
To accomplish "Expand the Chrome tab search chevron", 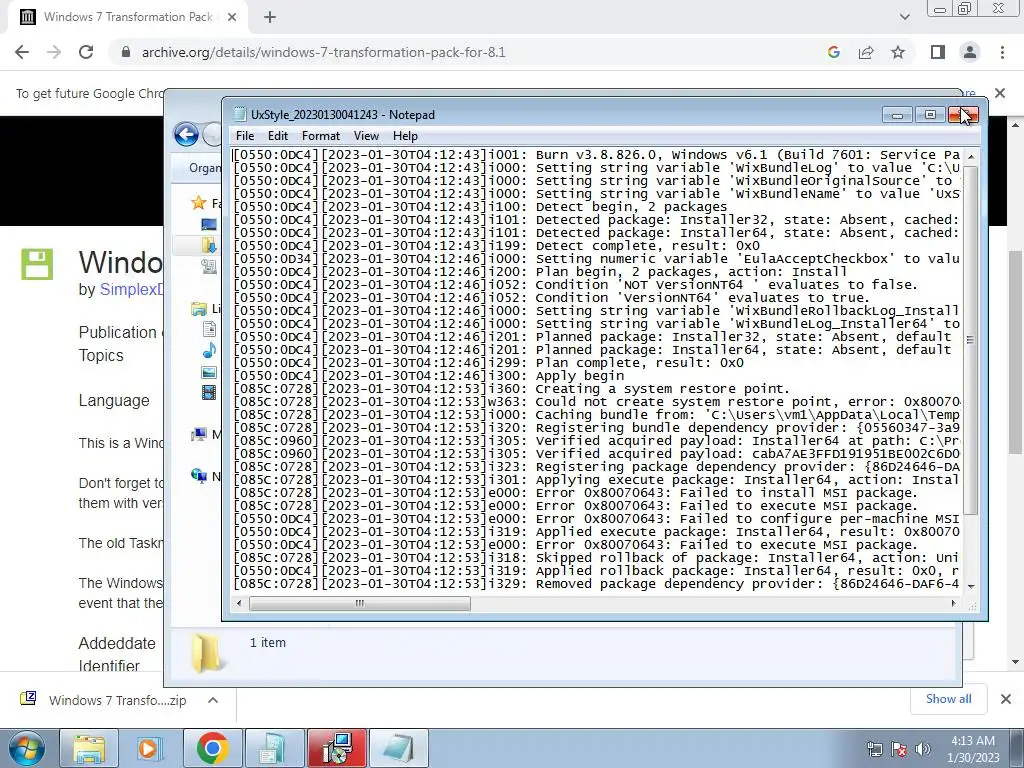I will coord(904,18).
